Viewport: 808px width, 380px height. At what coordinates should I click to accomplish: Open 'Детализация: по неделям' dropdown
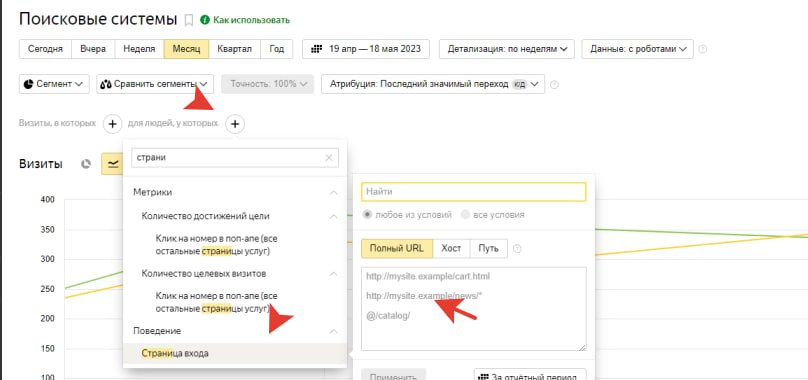click(x=507, y=49)
